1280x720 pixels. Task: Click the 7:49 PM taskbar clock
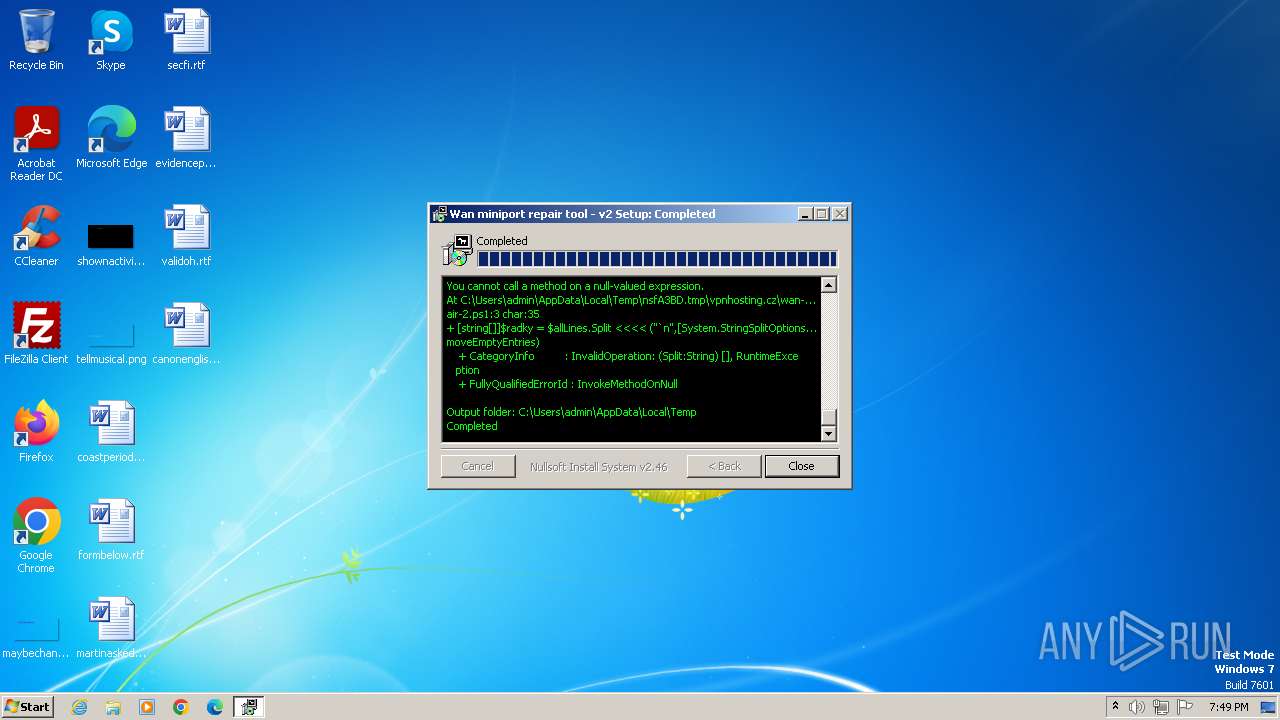click(1228, 707)
